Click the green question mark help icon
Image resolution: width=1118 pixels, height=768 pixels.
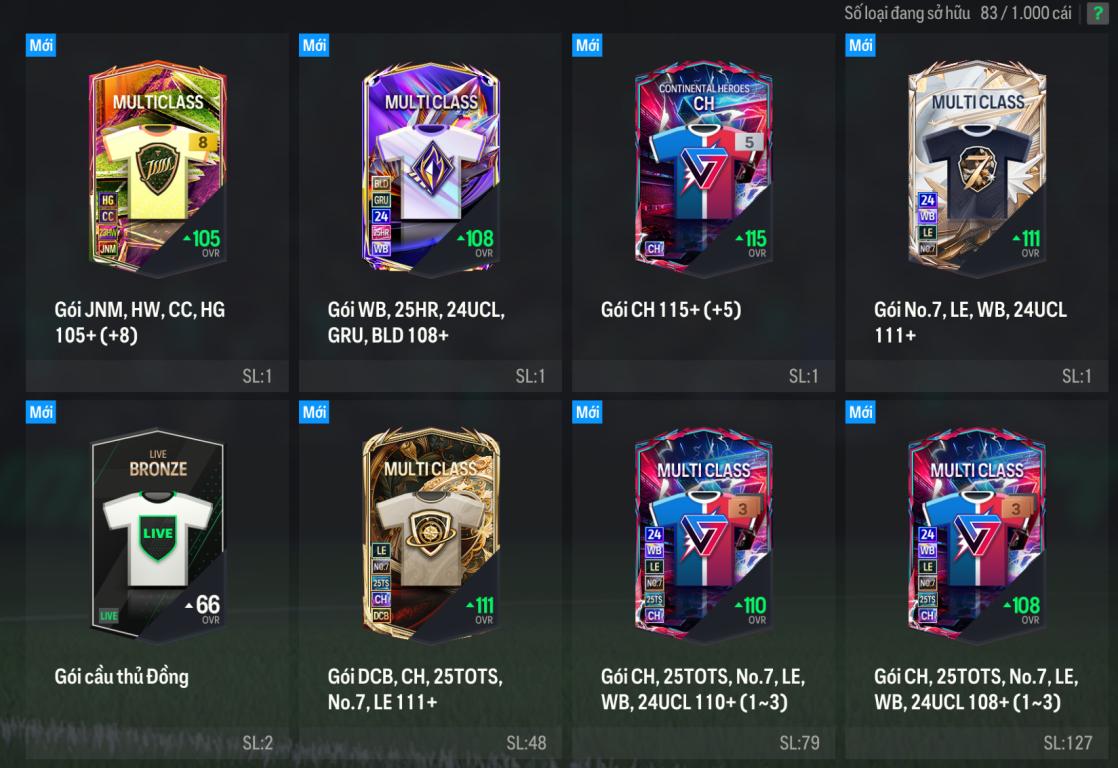pyautogui.click(x=1097, y=13)
